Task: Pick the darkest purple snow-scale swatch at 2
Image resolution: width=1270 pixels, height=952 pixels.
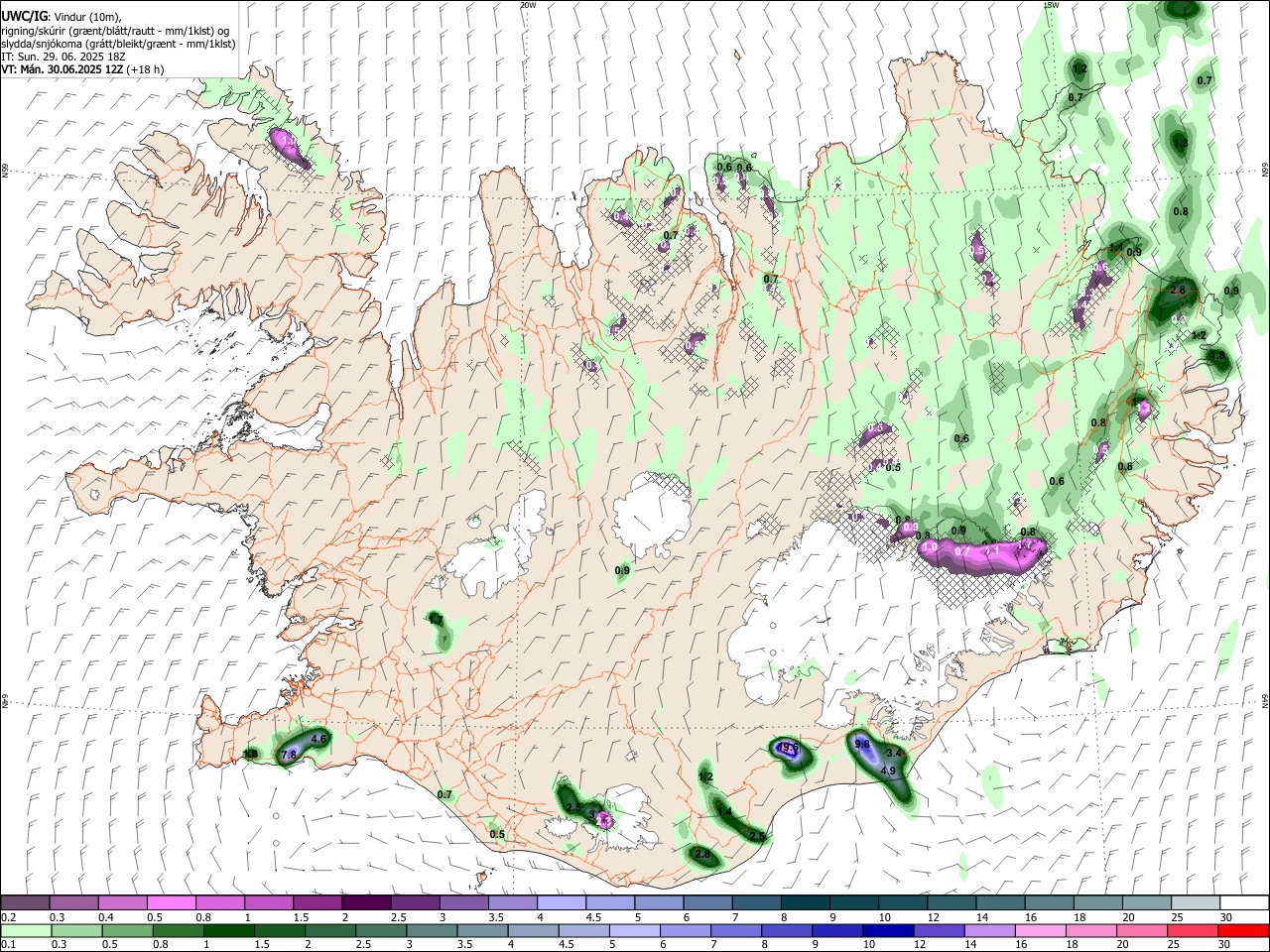Action: coord(365,902)
